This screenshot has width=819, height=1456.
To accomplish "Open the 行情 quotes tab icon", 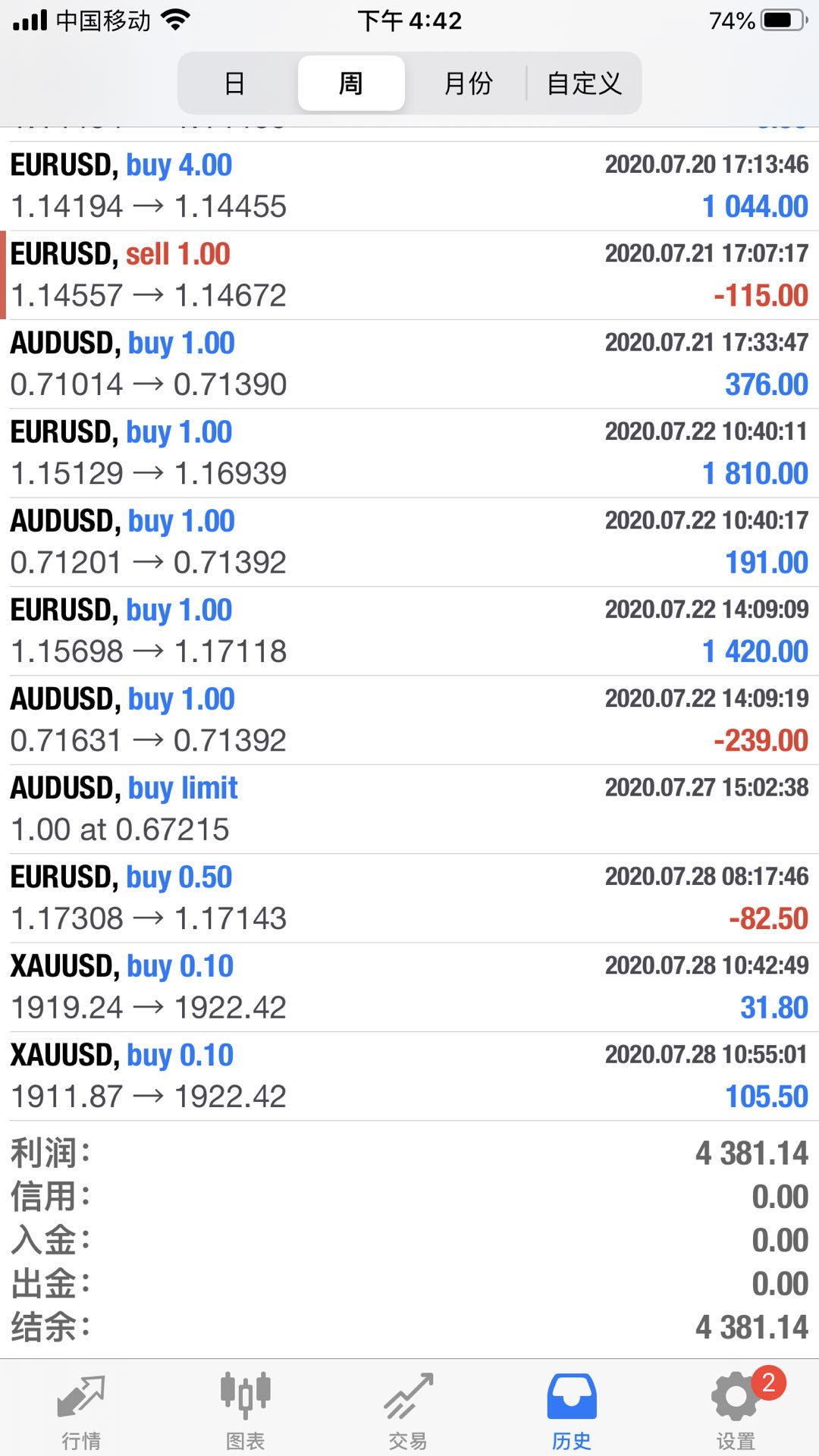I will pyautogui.click(x=81, y=1396).
